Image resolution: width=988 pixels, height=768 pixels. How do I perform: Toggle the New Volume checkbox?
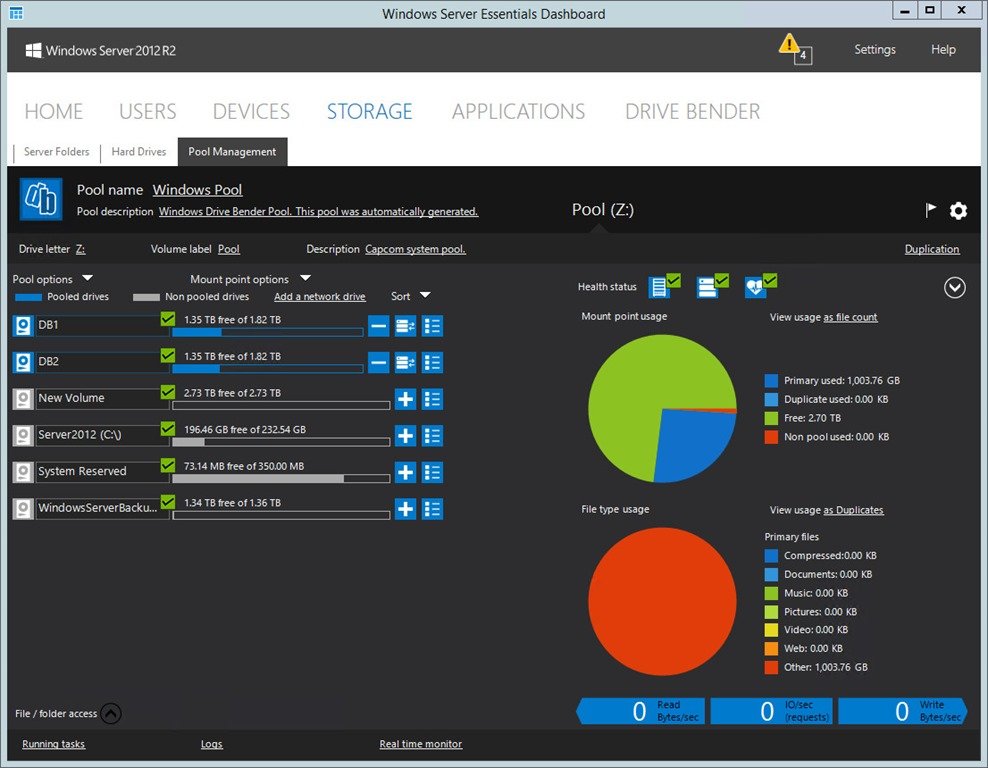[x=168, y=391]
